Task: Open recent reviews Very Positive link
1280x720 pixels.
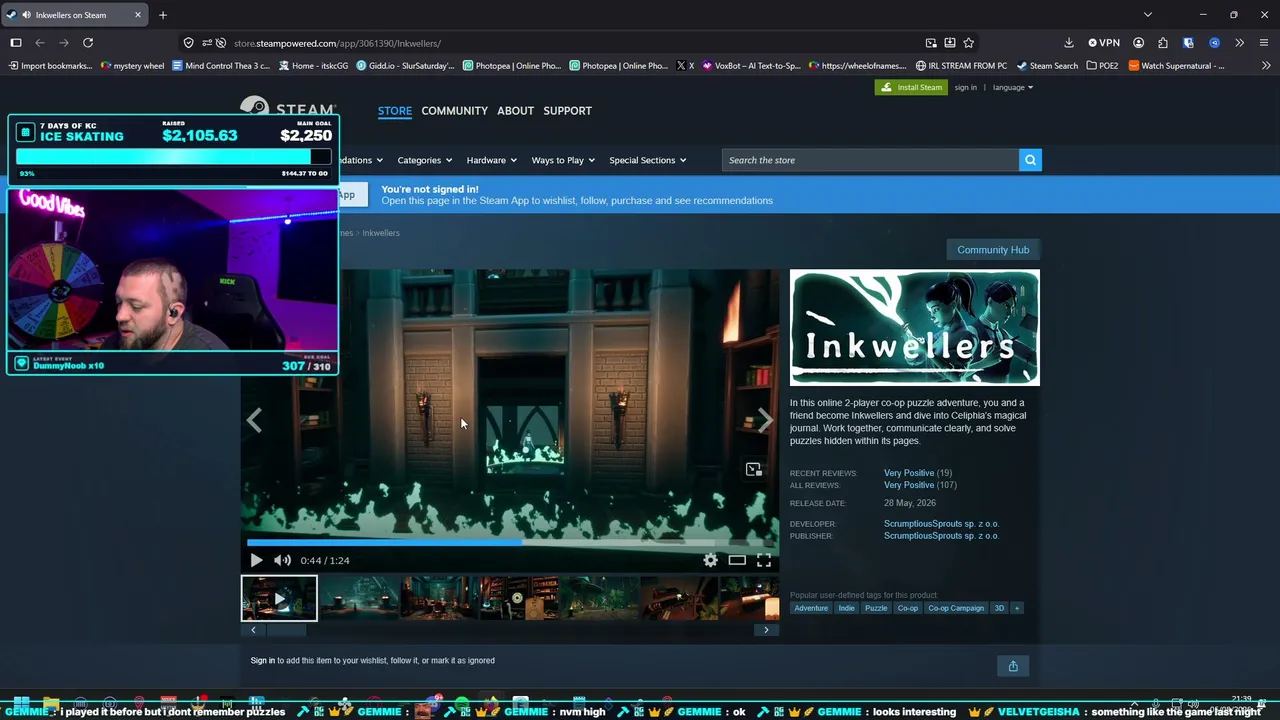Action: click(x=909, y=473)
